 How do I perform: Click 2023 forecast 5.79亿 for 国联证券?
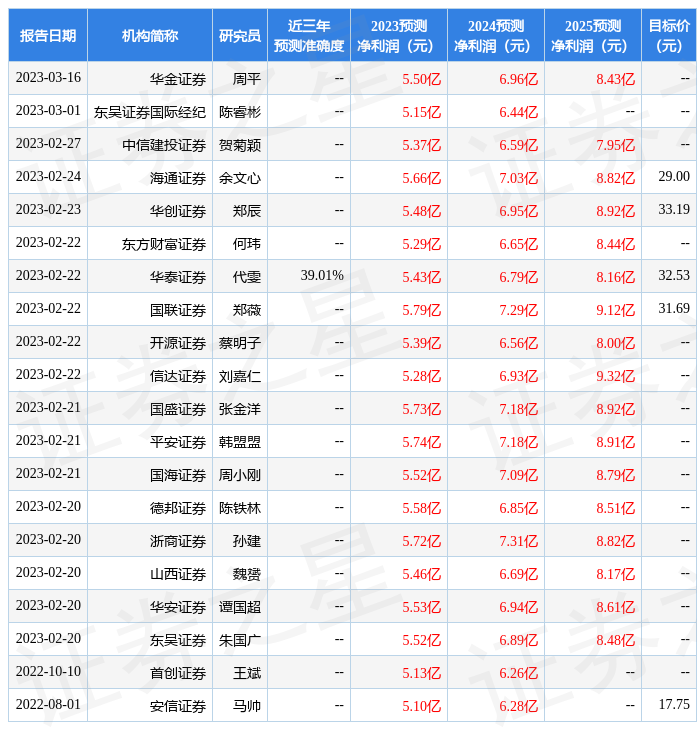pyautogui.click(x=421, y=311)
